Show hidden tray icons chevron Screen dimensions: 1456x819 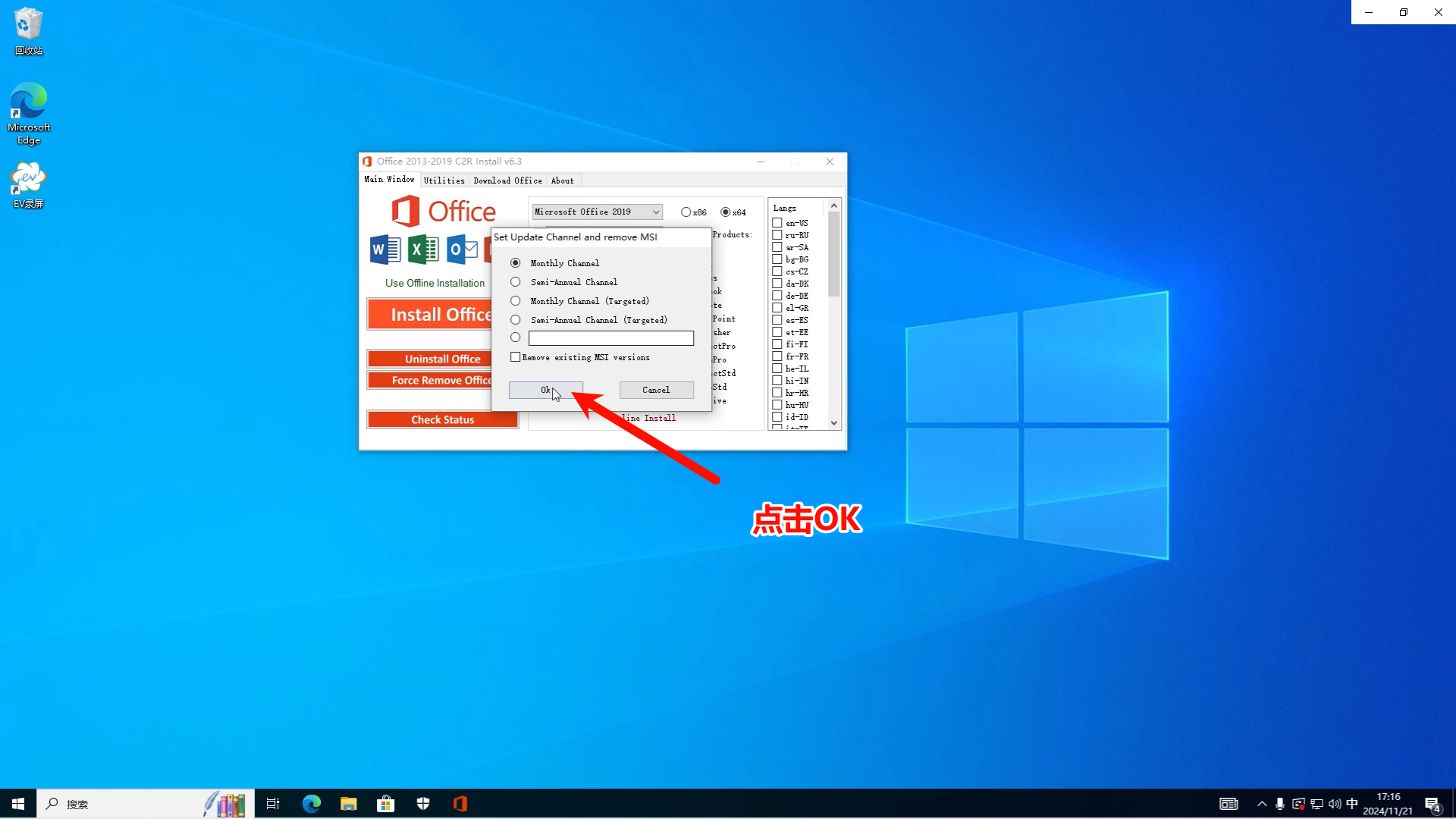1262,804
